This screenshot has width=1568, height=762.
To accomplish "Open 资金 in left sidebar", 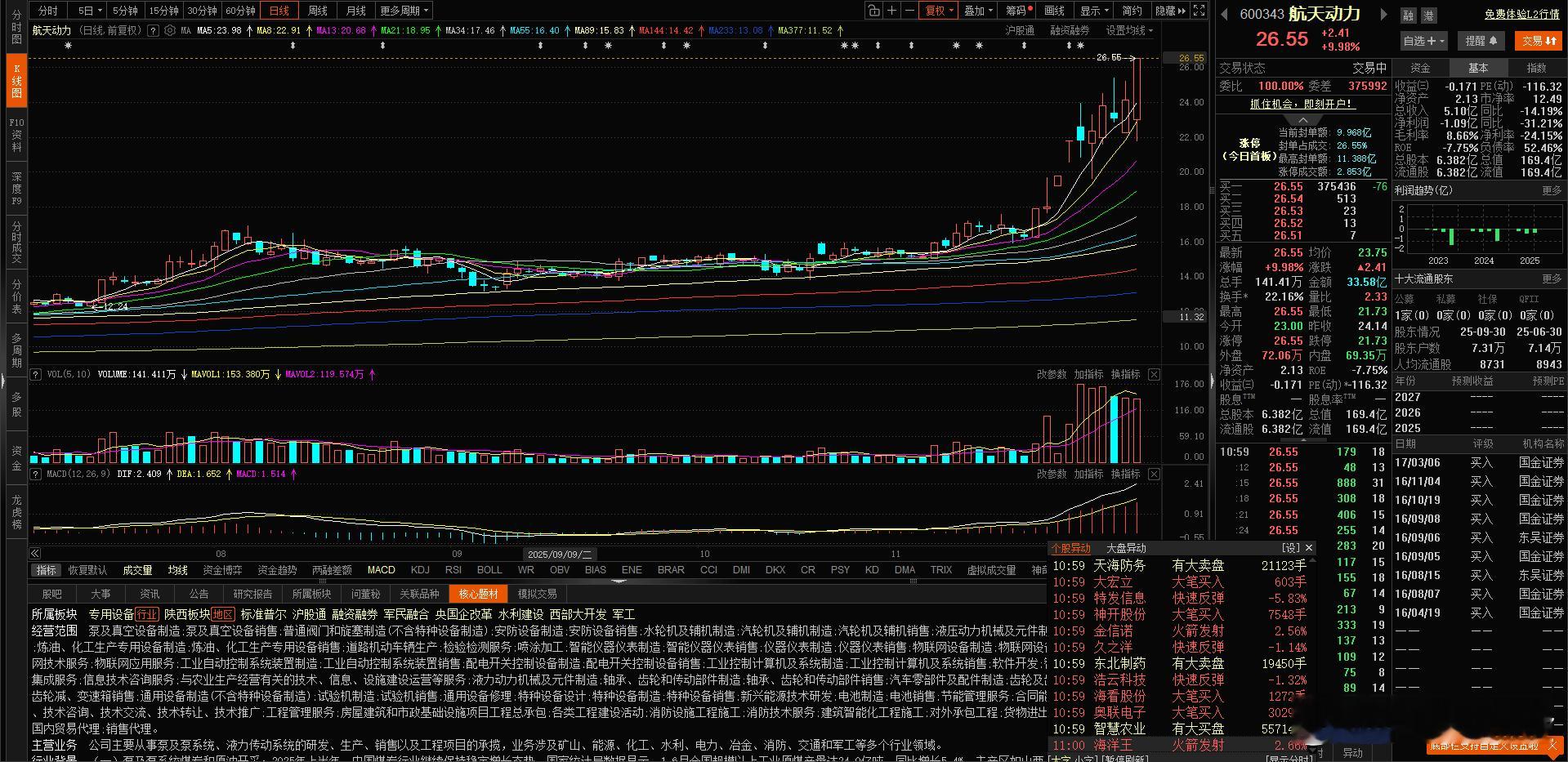I will 16,458.
